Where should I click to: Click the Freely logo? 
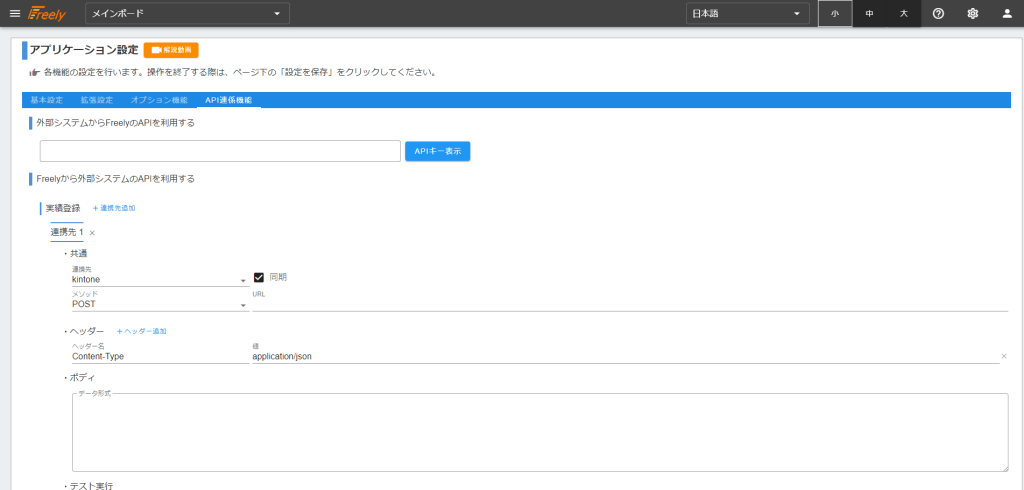[x=47, y=13]
